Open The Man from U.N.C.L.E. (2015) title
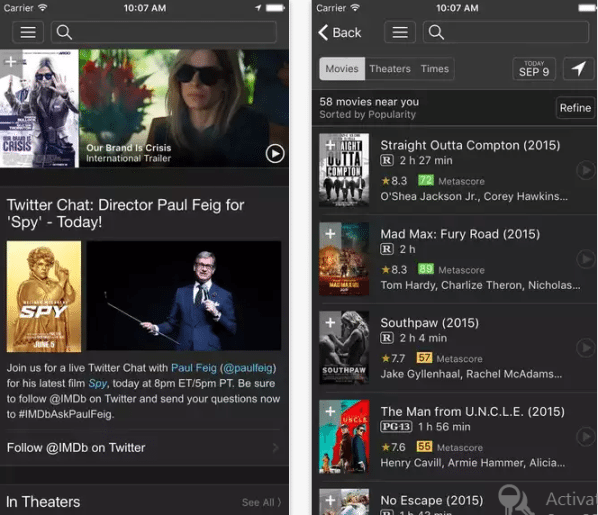 coord(473,412)
